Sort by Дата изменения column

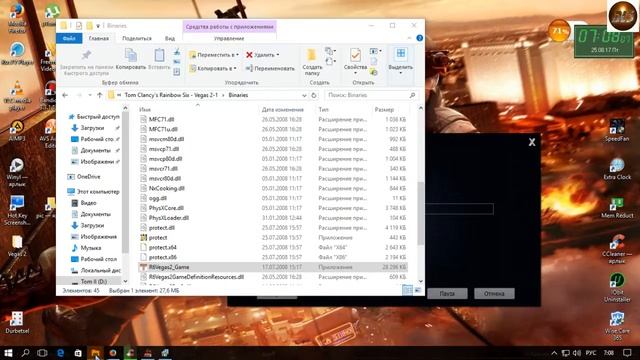(282, 109)
